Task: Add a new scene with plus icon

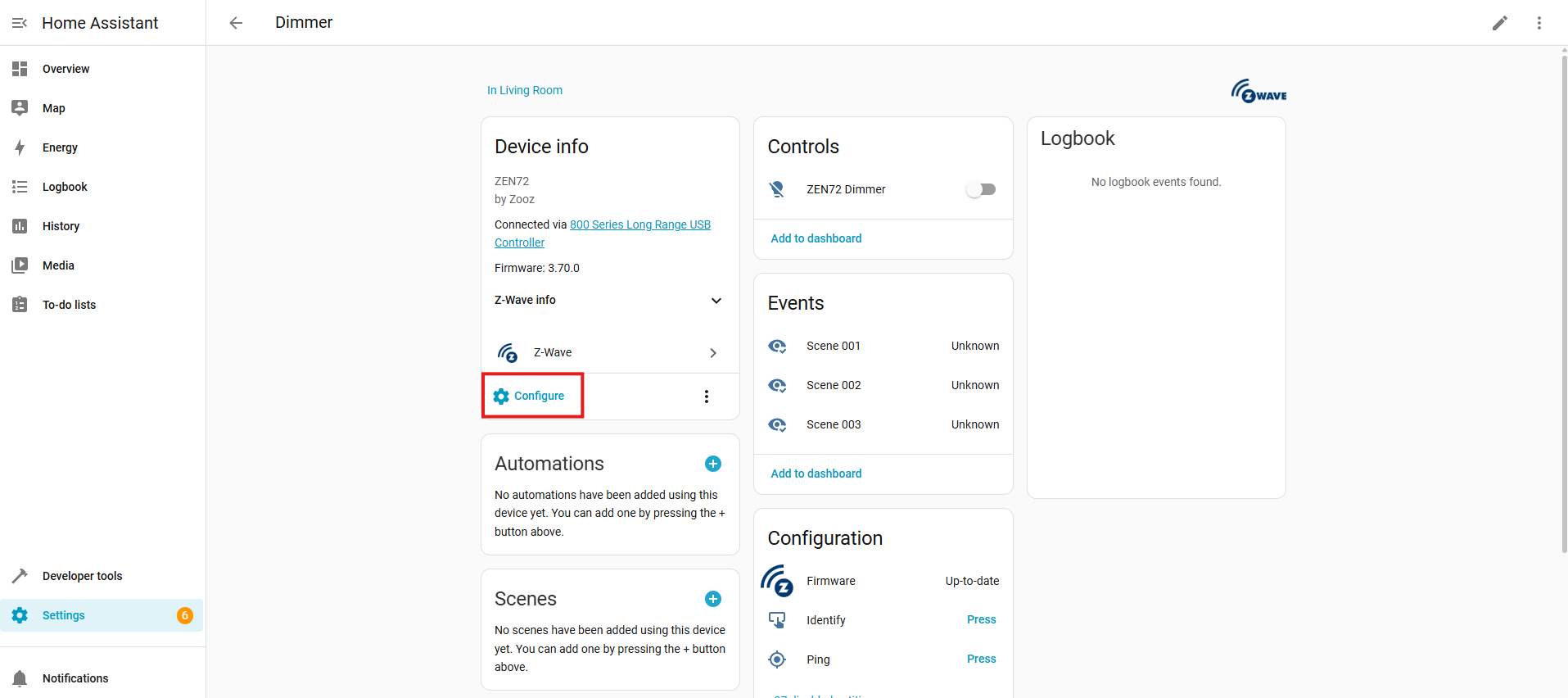Action: click(x=712, y=599)
